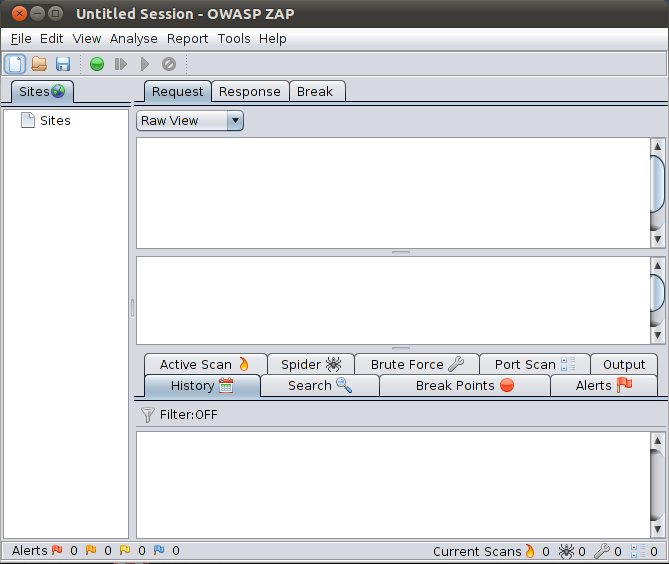The height and width of the screenshot is (564, 669).
Task: Switch to the Request tab
Action: point(177,91)
